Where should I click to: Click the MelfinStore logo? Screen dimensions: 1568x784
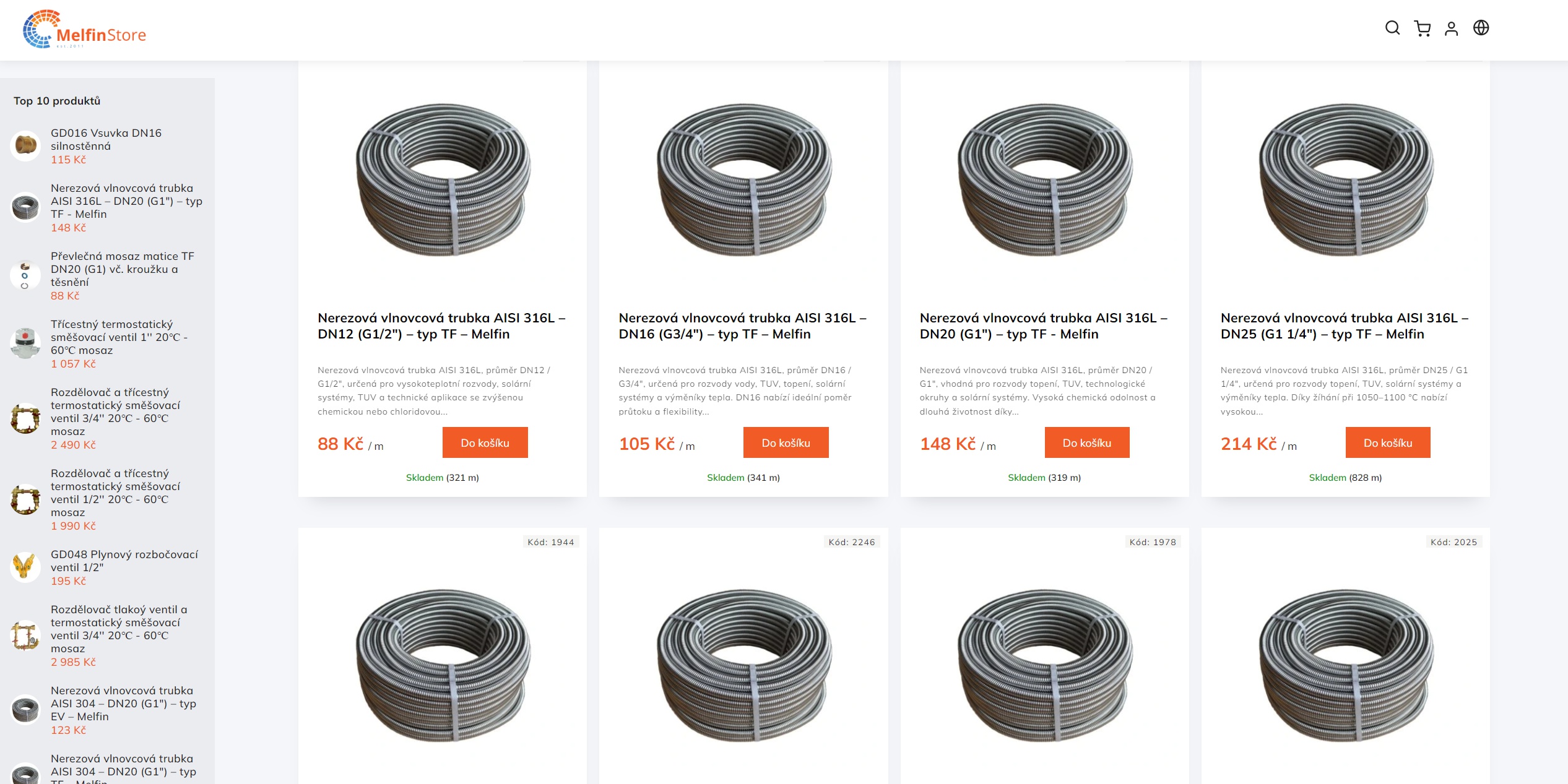(85, 30)
